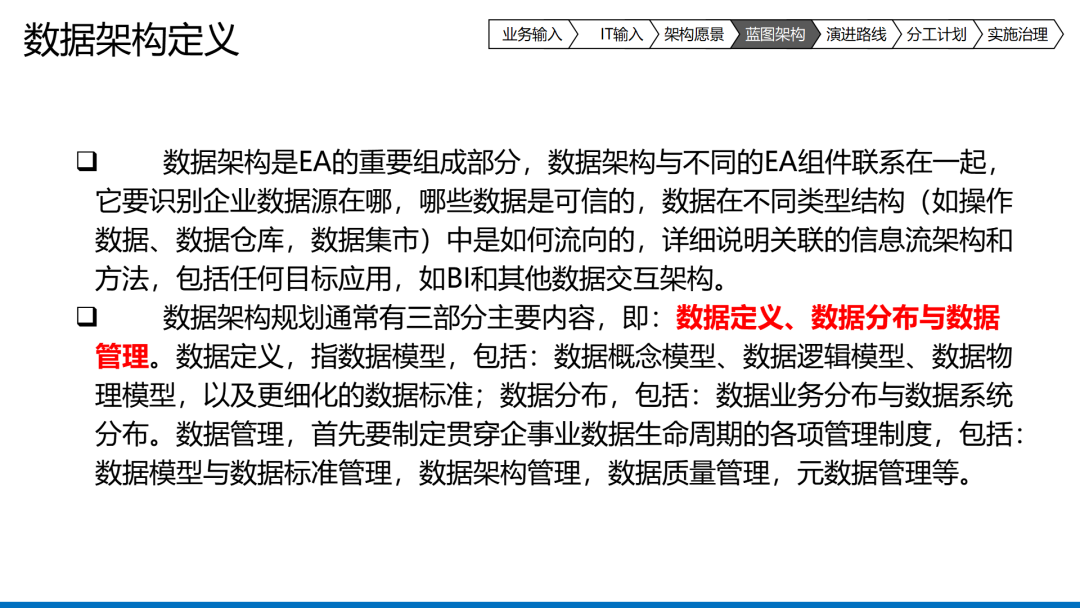Click the text line mentioning BI和其他数据交互架构
This screenshot has height=608, width=1080.
[412, 279]
